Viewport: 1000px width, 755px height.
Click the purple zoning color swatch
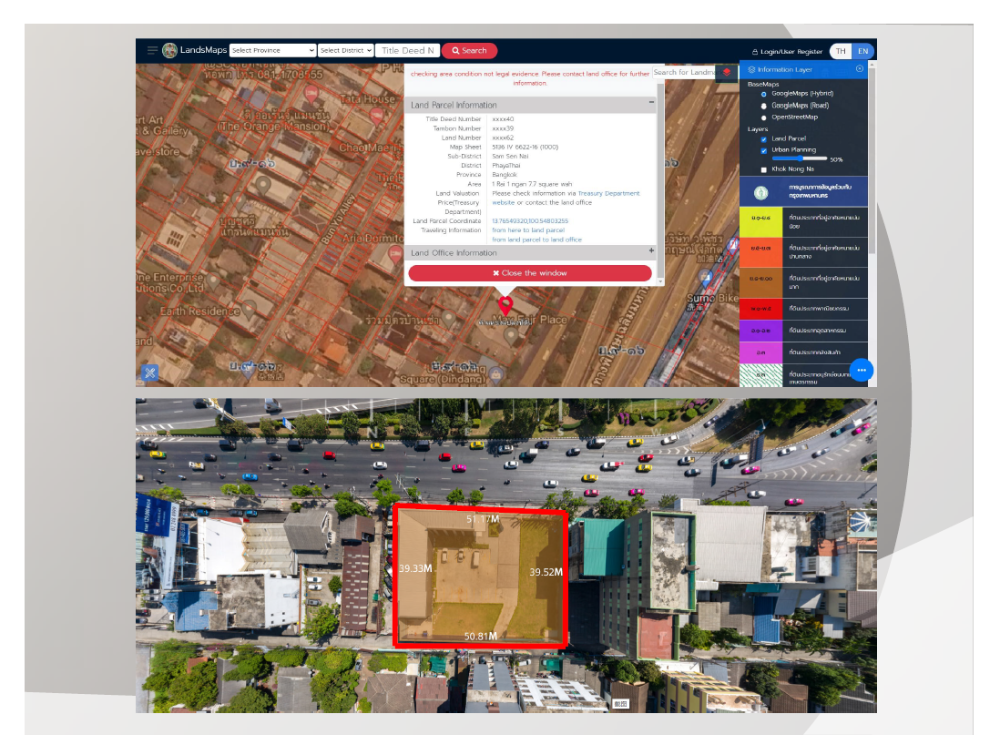click(761, 330)
